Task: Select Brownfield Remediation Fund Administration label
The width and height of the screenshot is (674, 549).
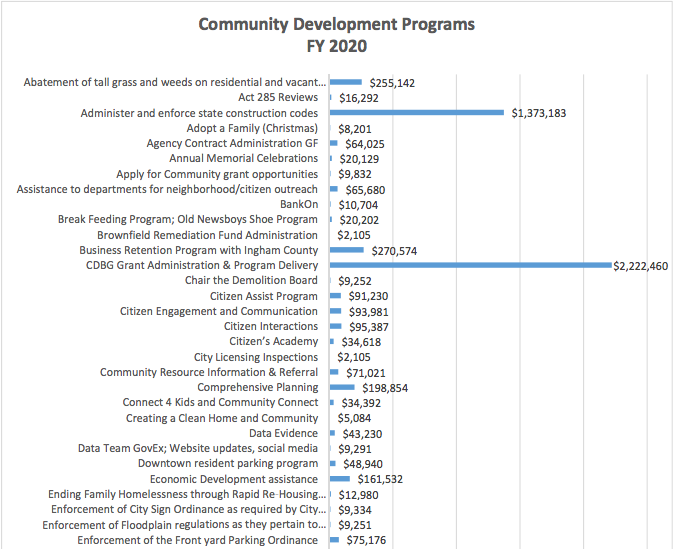Action: (x=207, y=235)
